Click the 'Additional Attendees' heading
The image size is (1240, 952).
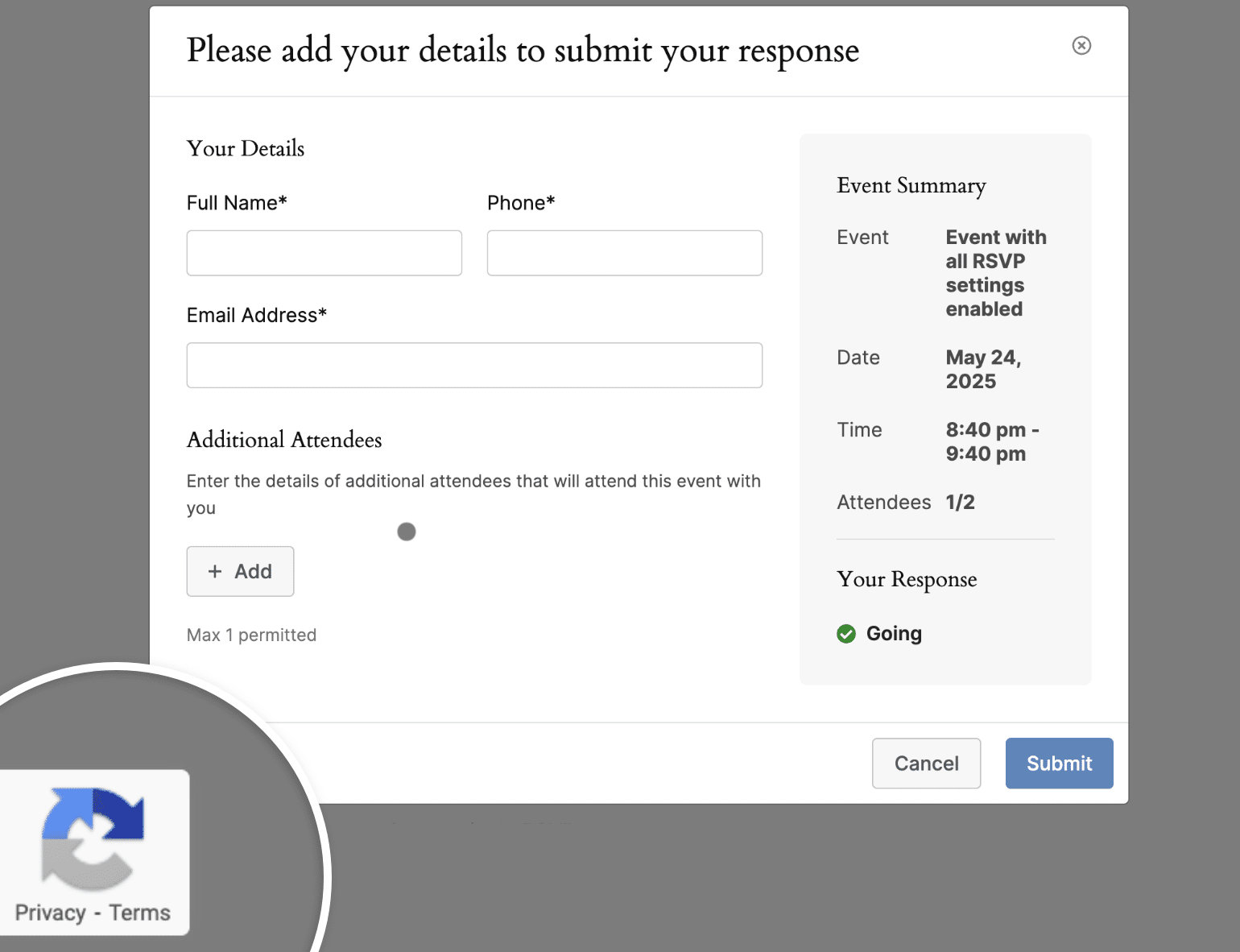[284, 440]
